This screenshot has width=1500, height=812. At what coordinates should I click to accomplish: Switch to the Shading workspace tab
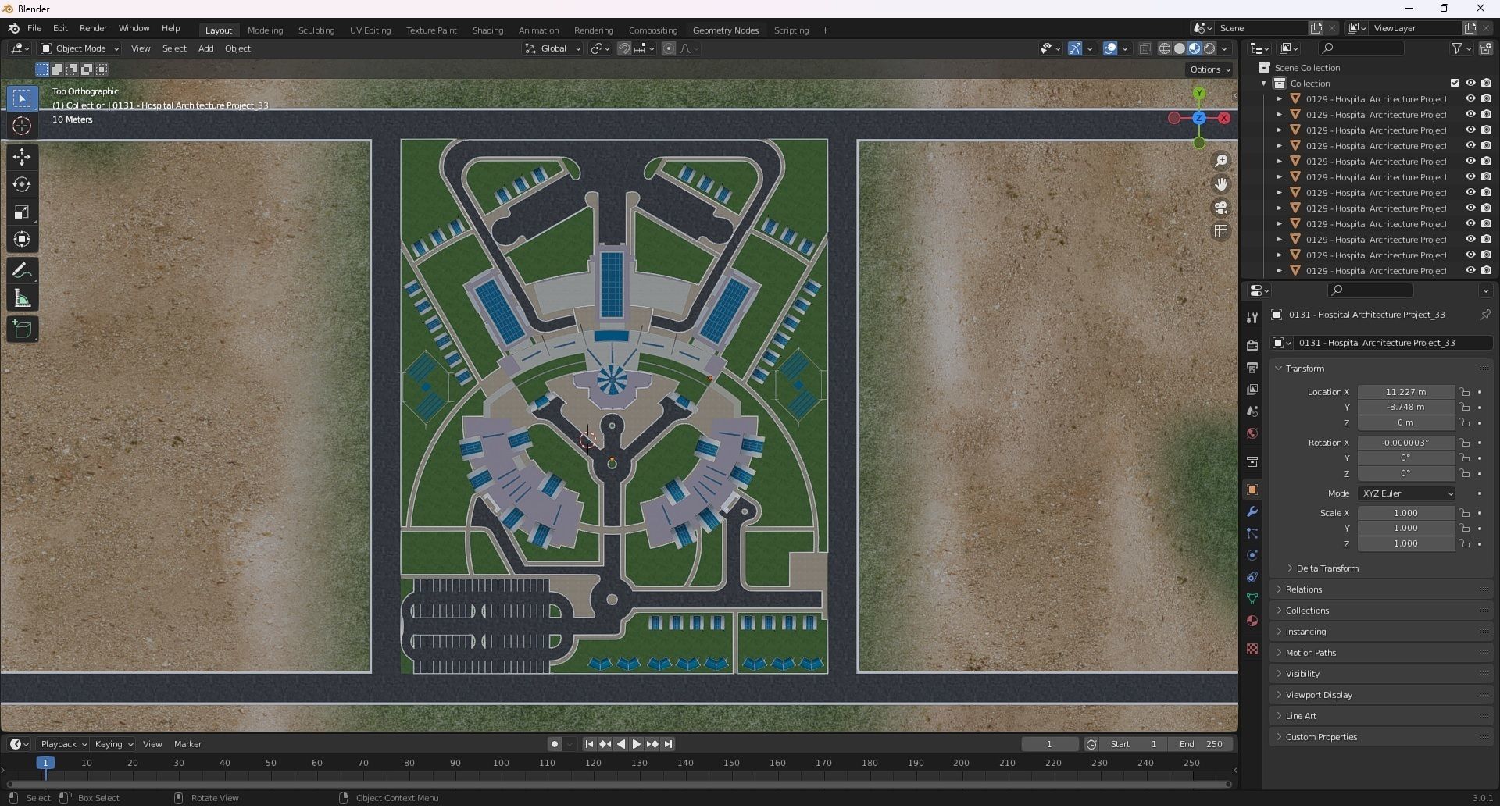(487, 30)
